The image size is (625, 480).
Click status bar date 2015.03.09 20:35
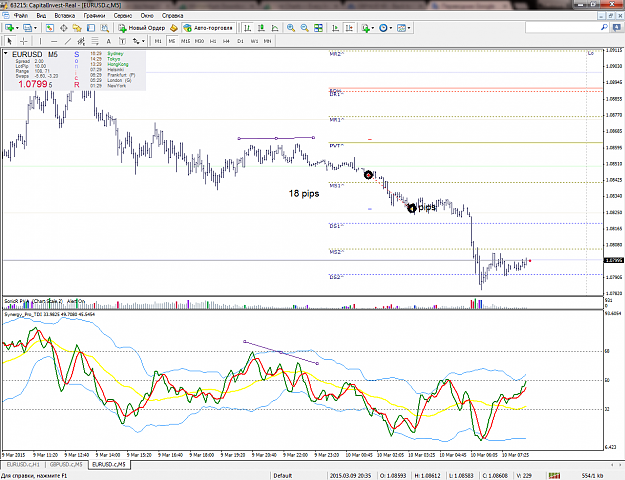tap(350, 476)
